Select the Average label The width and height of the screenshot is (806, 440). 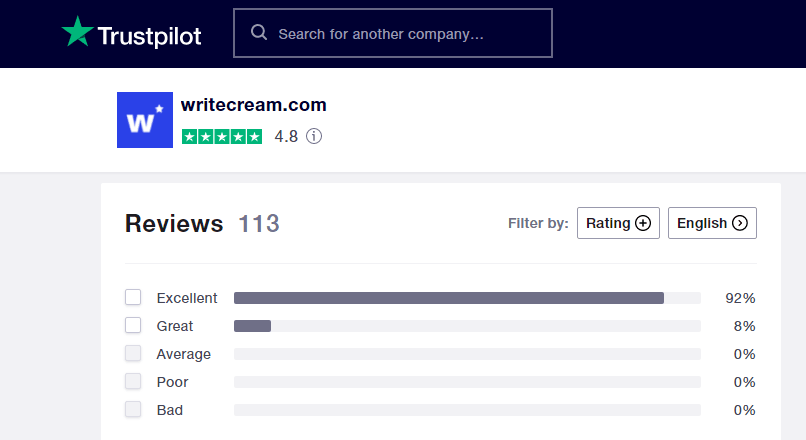point(184,354)
